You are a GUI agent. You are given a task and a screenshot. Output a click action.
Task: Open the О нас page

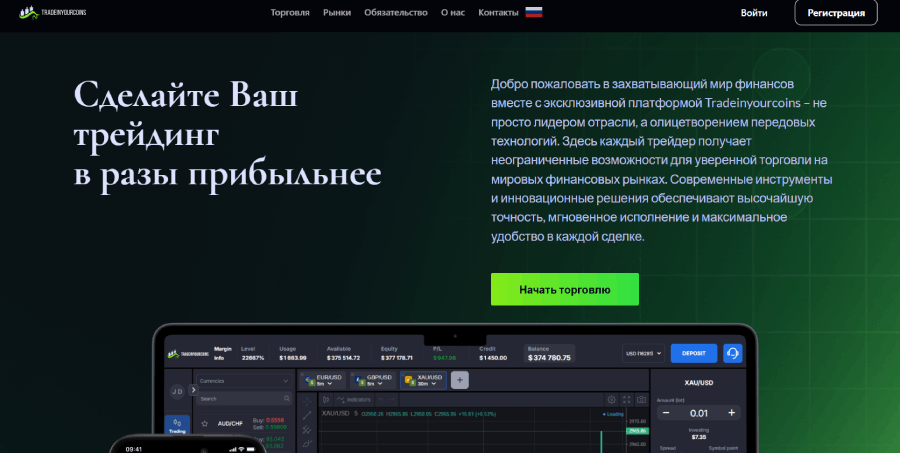[x=453, y=13]
